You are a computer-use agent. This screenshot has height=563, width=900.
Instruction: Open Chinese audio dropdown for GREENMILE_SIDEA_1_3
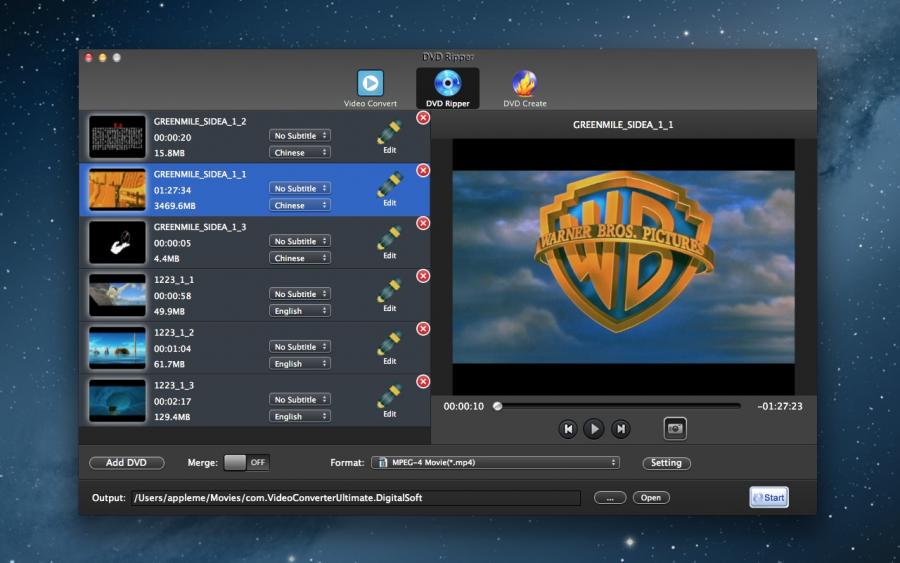pyautogui.click(x=300, y=258)
